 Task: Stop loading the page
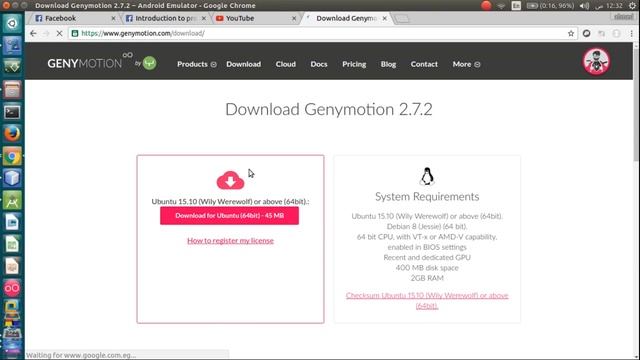(x=59, y=33)
